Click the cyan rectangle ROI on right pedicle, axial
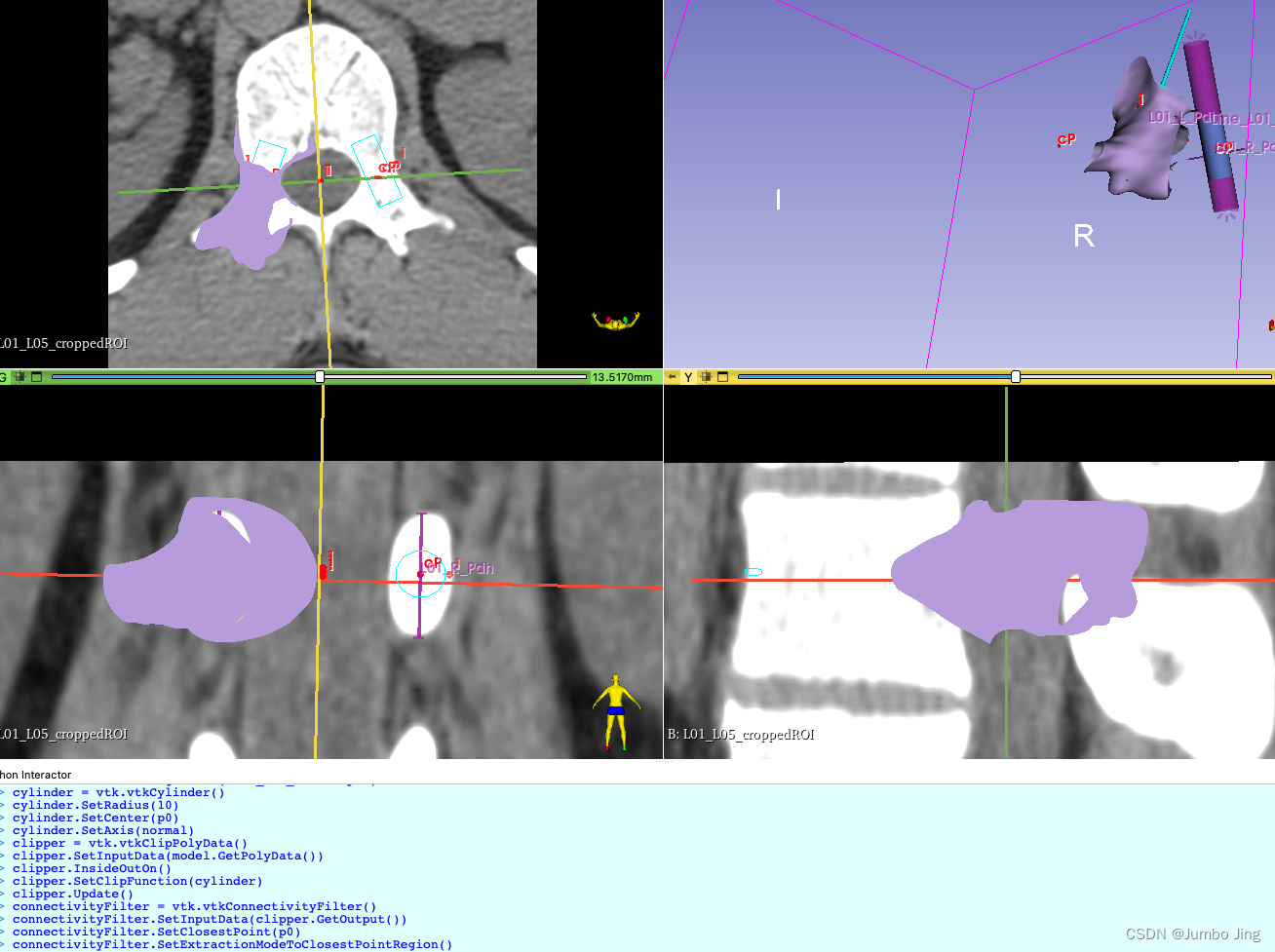The image size is (1275, 952). click(x=376, y=171)
